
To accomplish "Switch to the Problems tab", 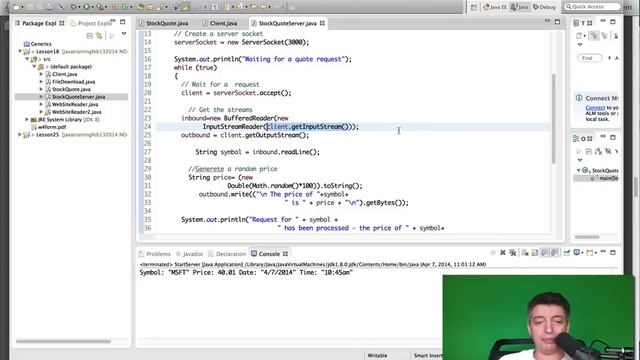I will pos(154,254).
